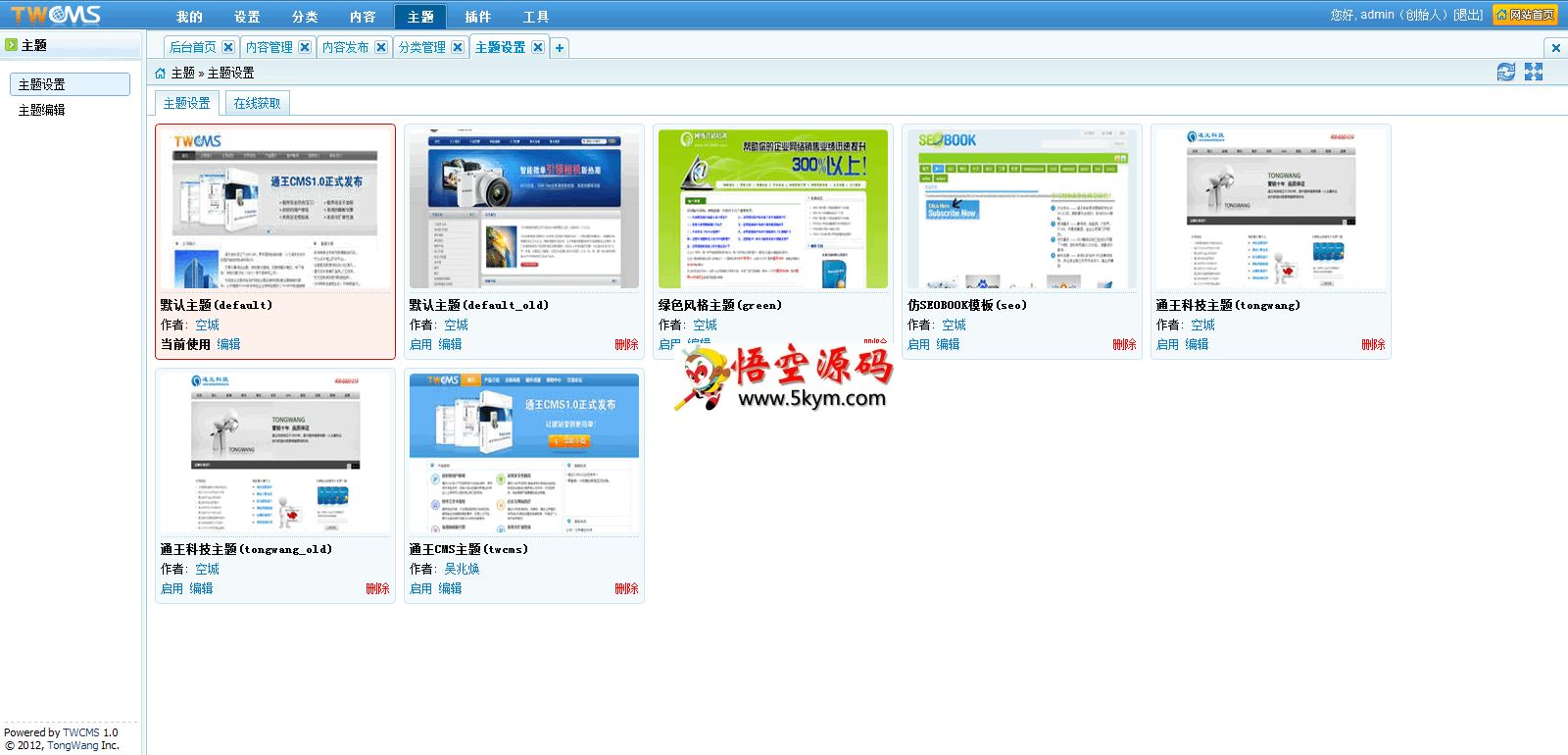Edit the default_old theme
The height and width of the screenshot is (755, 1568).
pyautogui.click(x=450, y=344)
